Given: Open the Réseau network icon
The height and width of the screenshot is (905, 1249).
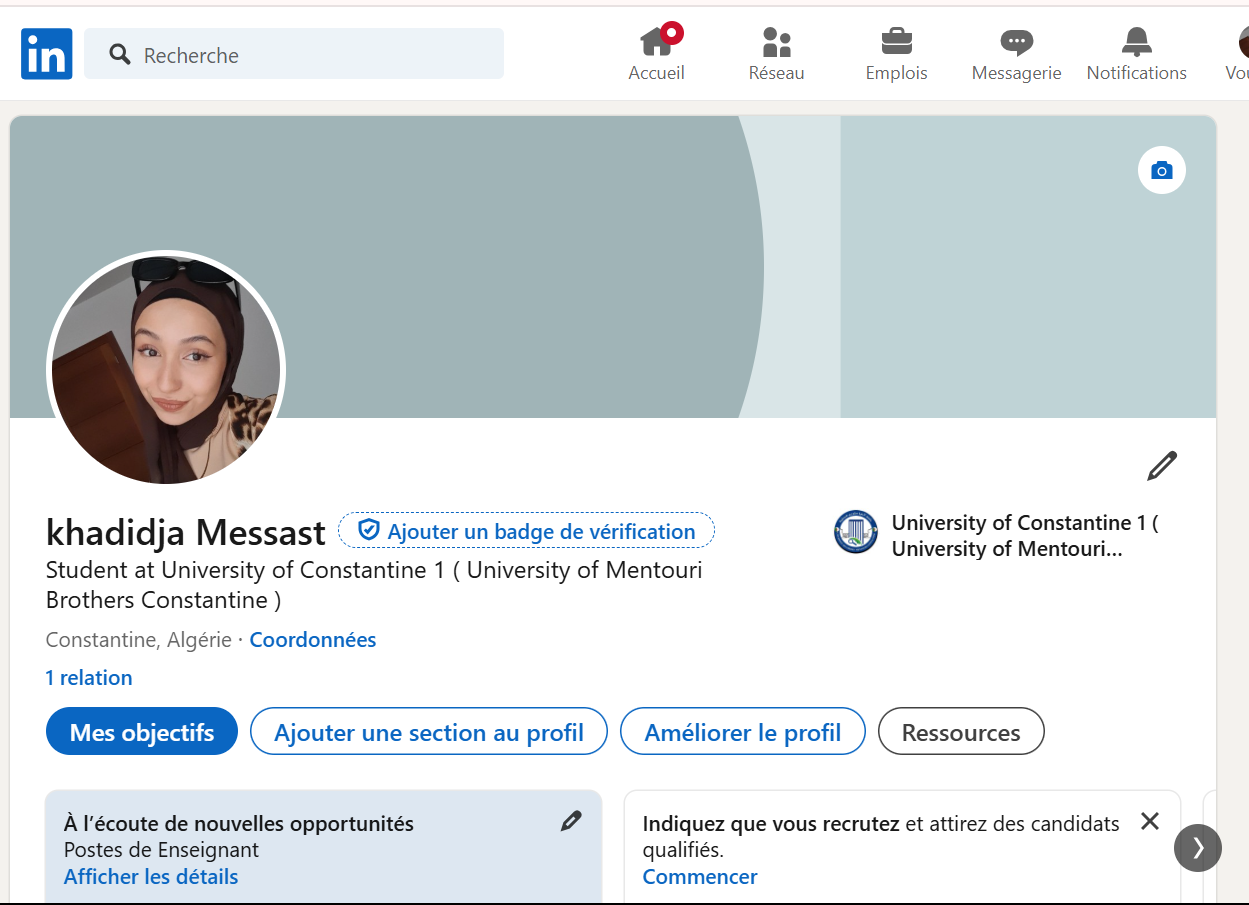Looking at the screenshot, I should 777,42.
